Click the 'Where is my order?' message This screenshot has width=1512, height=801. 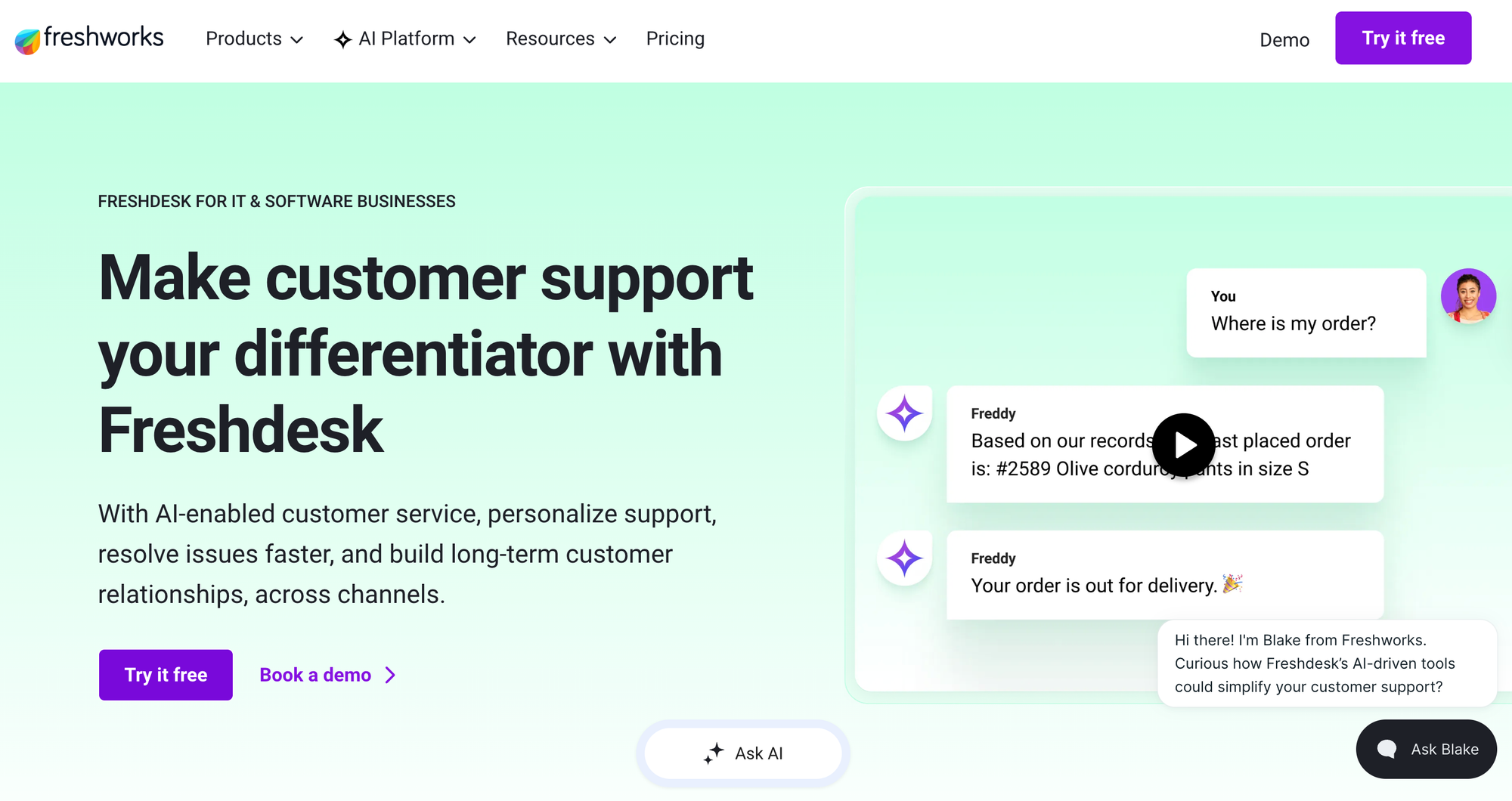[x=1306, y=313]
